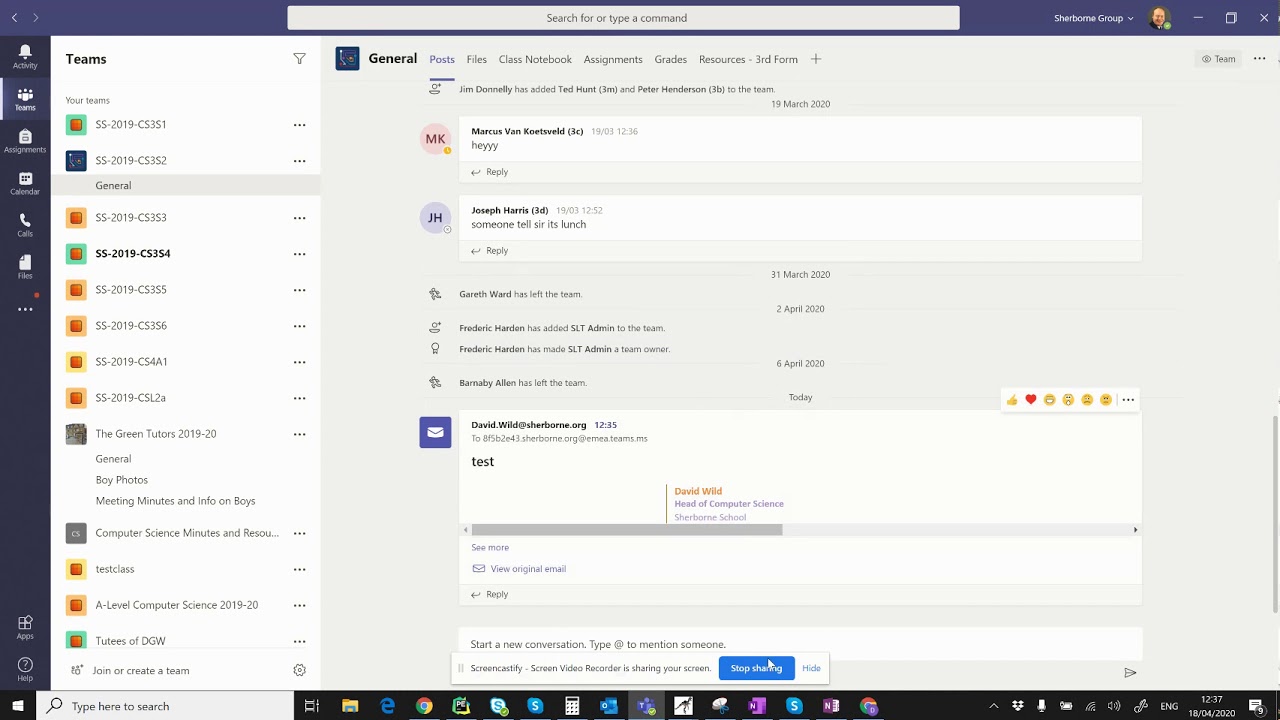Open more options for The Green Tutors 2019-20
Image resolution: width=1280 pixels, height=720 pixels.
click(299, 434)
